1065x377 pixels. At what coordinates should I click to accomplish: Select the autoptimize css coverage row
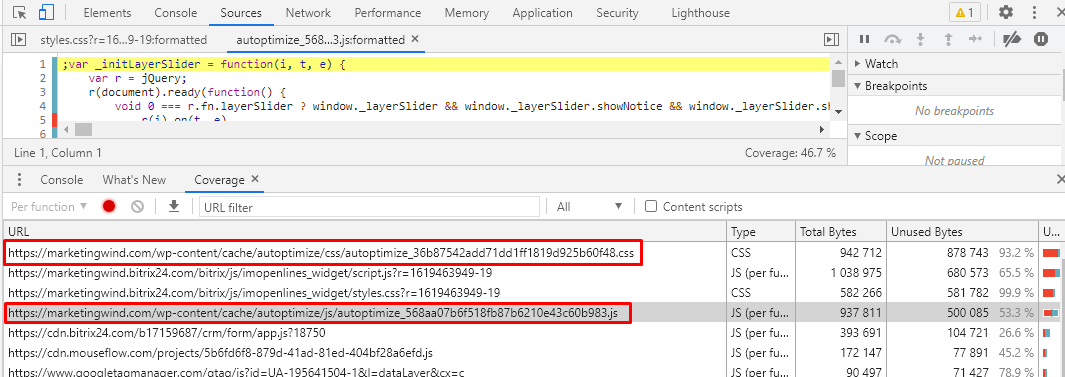point(532,253)
